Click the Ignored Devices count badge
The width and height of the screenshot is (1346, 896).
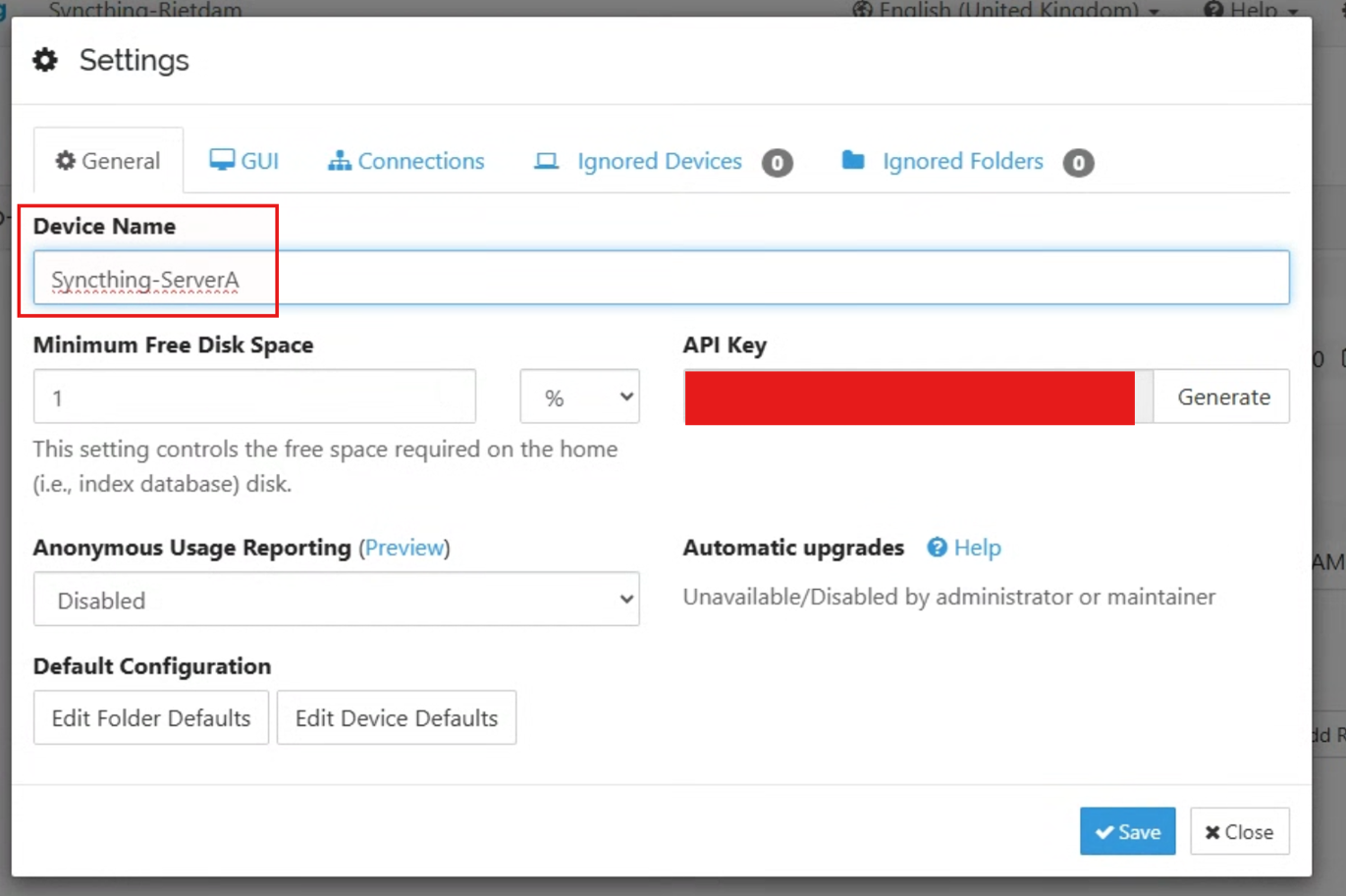[x=778, y=163]
